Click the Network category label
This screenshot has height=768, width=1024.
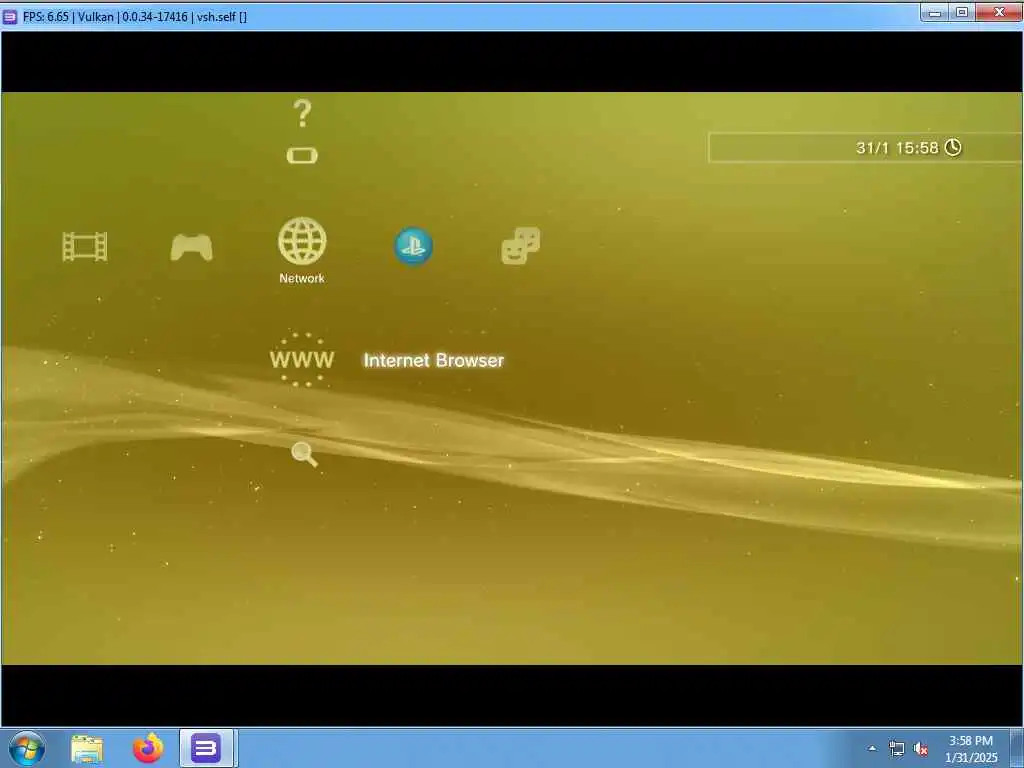pyautogui.click(x=302, y=278)
